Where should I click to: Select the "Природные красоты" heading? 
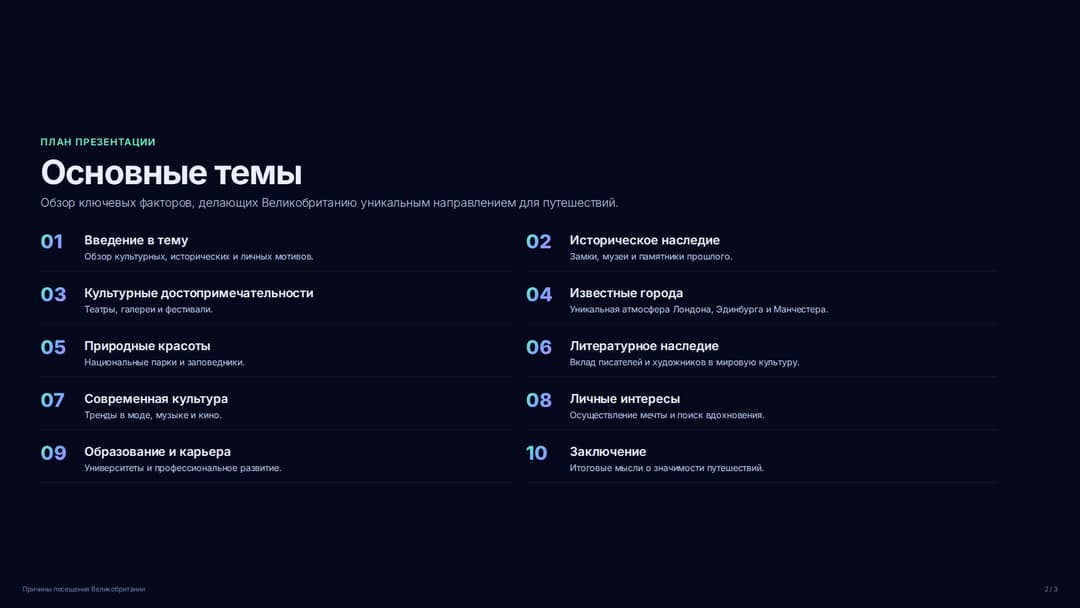pos(147,346)
